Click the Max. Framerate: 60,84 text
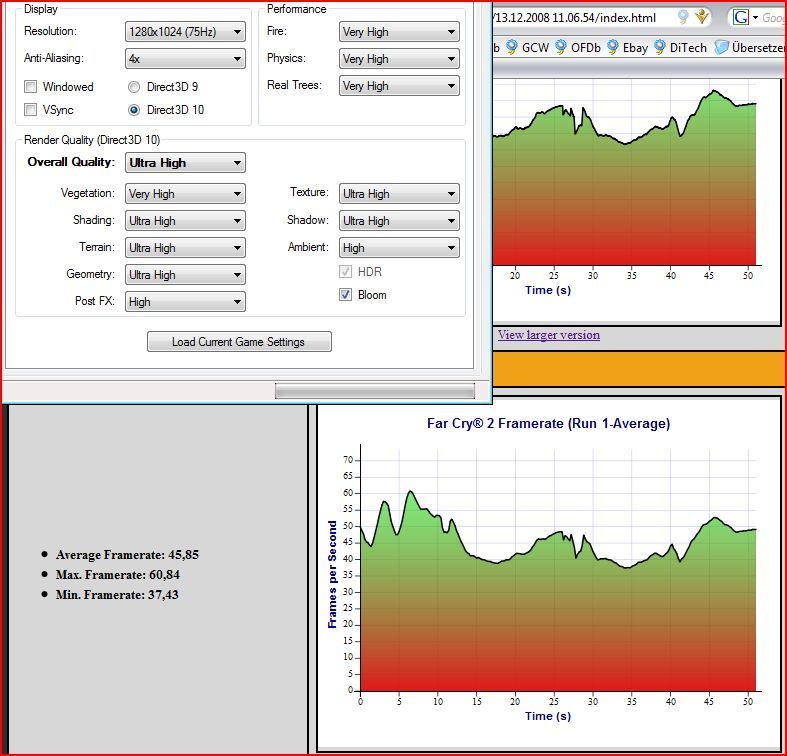Screen dimensions: 787x756 pos(118,575)
